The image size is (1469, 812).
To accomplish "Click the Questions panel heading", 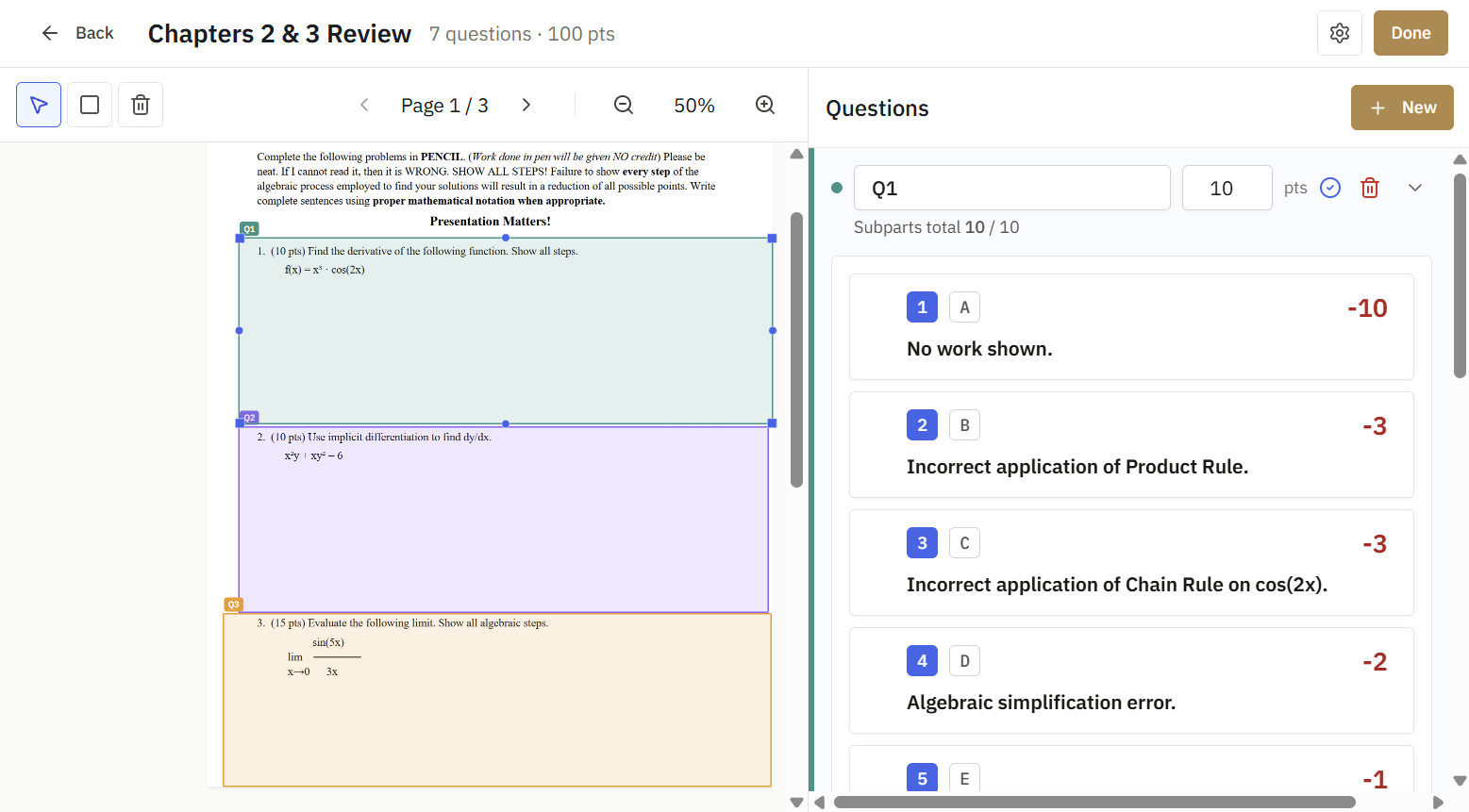I will point(877,108).
